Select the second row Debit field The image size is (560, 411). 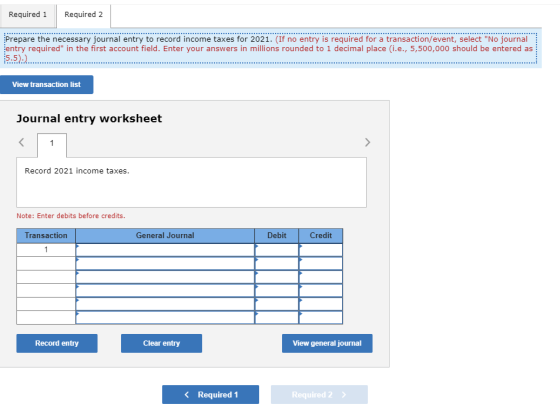[276, 264]
